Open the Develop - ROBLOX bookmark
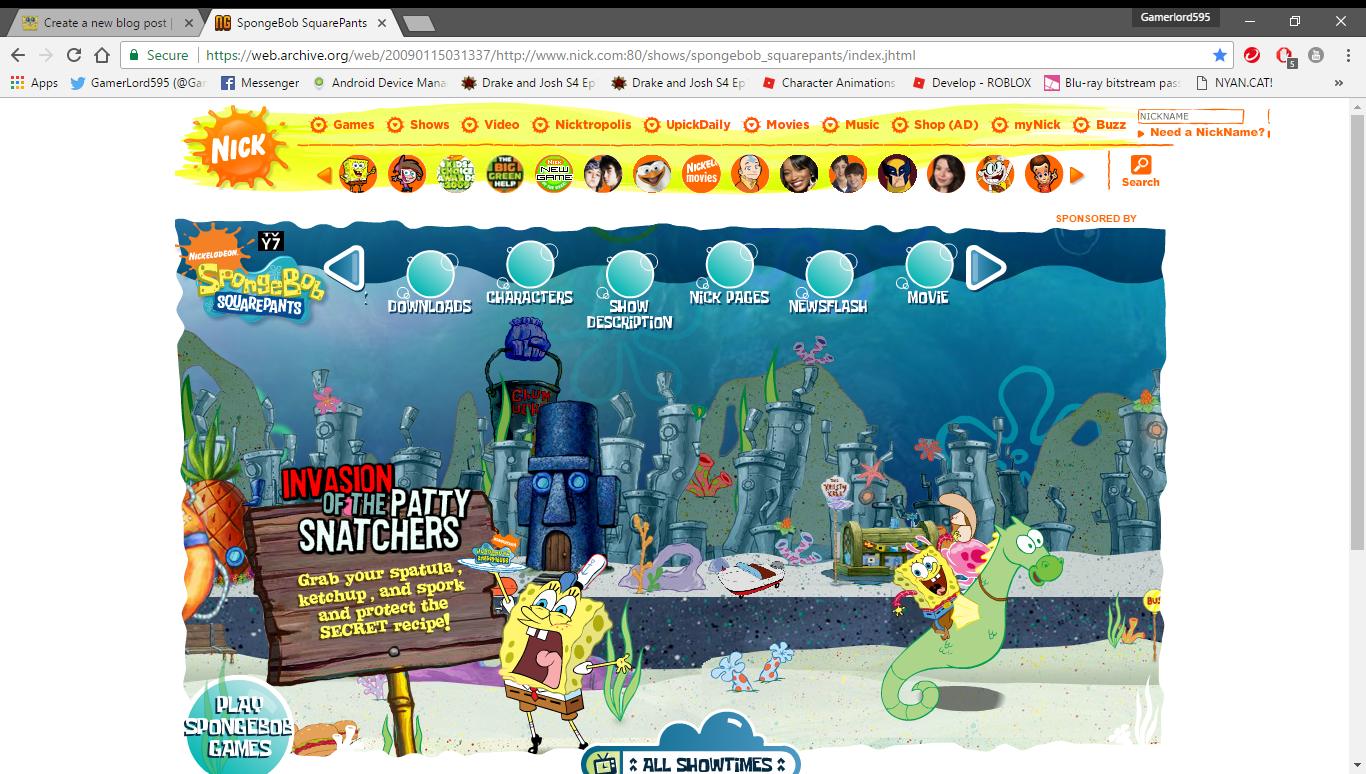The height and width of the screenshot is (774, 1366). 971,83
